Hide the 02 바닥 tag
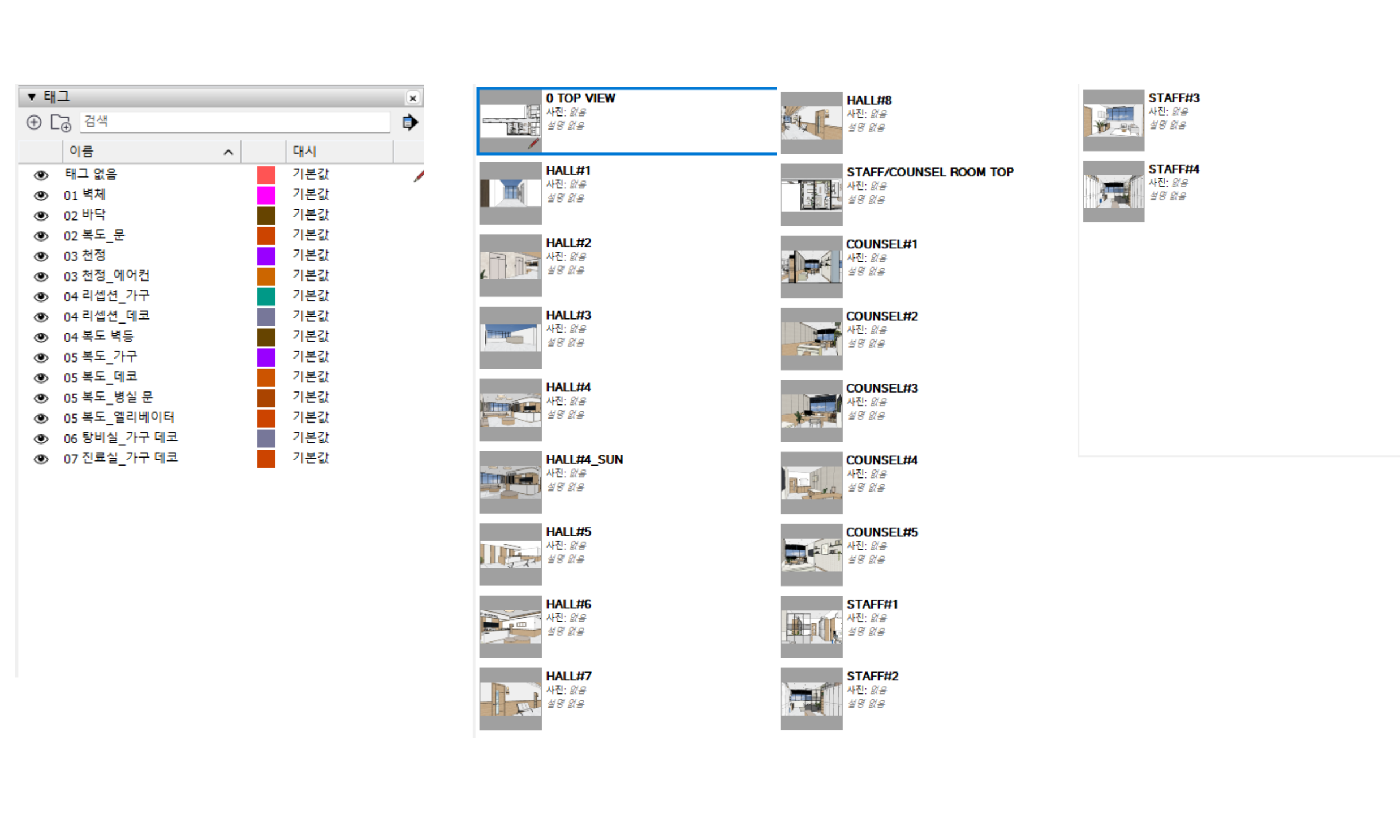 click(x=41, y=216)
